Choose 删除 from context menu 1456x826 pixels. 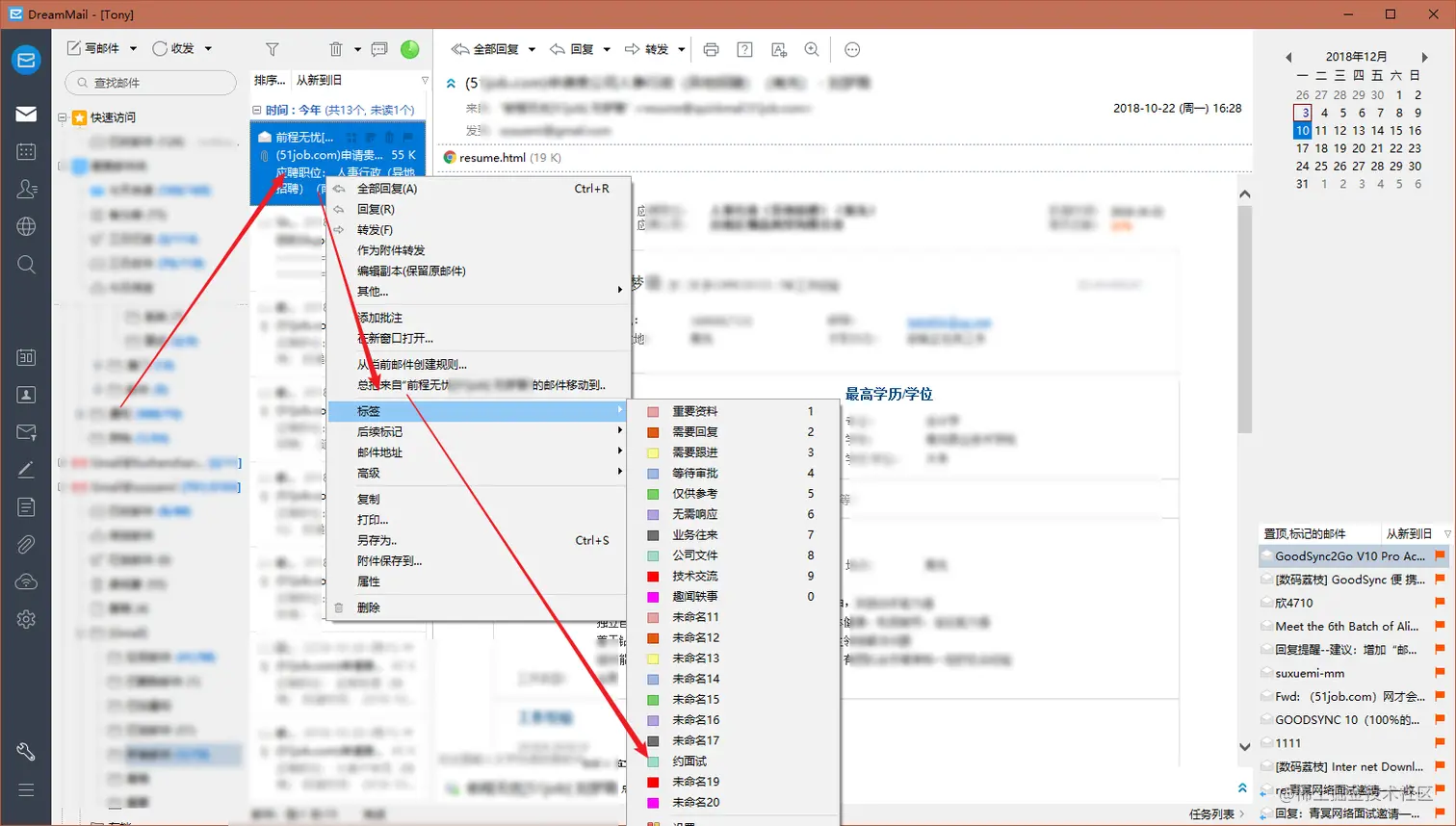480,607
